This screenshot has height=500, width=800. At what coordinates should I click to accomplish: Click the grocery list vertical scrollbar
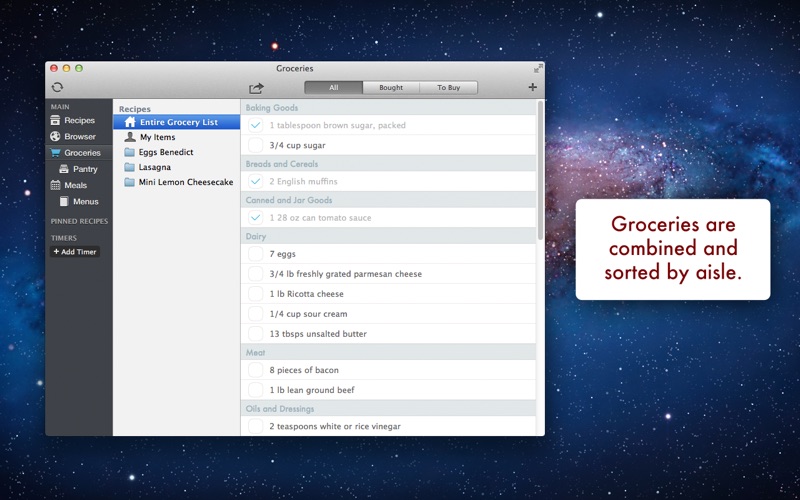[x=540, y=170]
